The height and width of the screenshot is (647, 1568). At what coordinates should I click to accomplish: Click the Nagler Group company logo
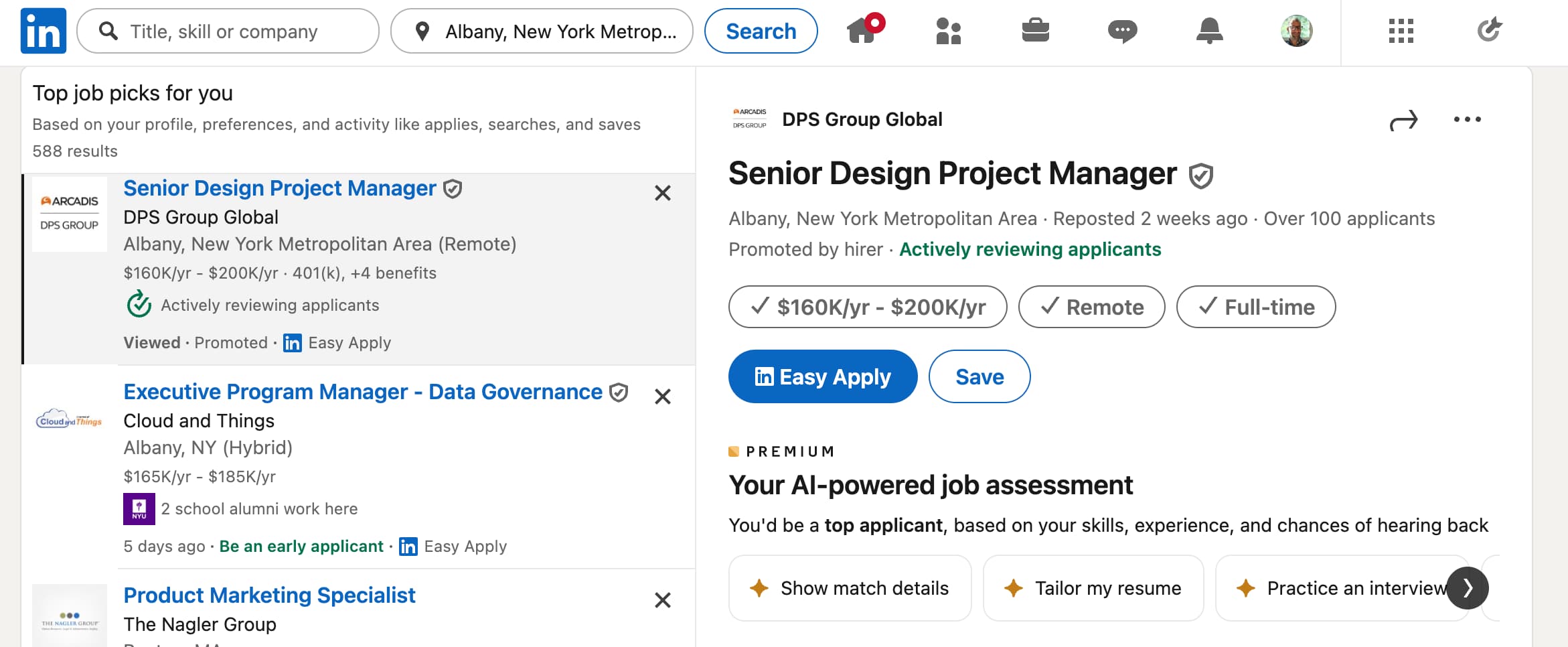click(x=70, y=616)
